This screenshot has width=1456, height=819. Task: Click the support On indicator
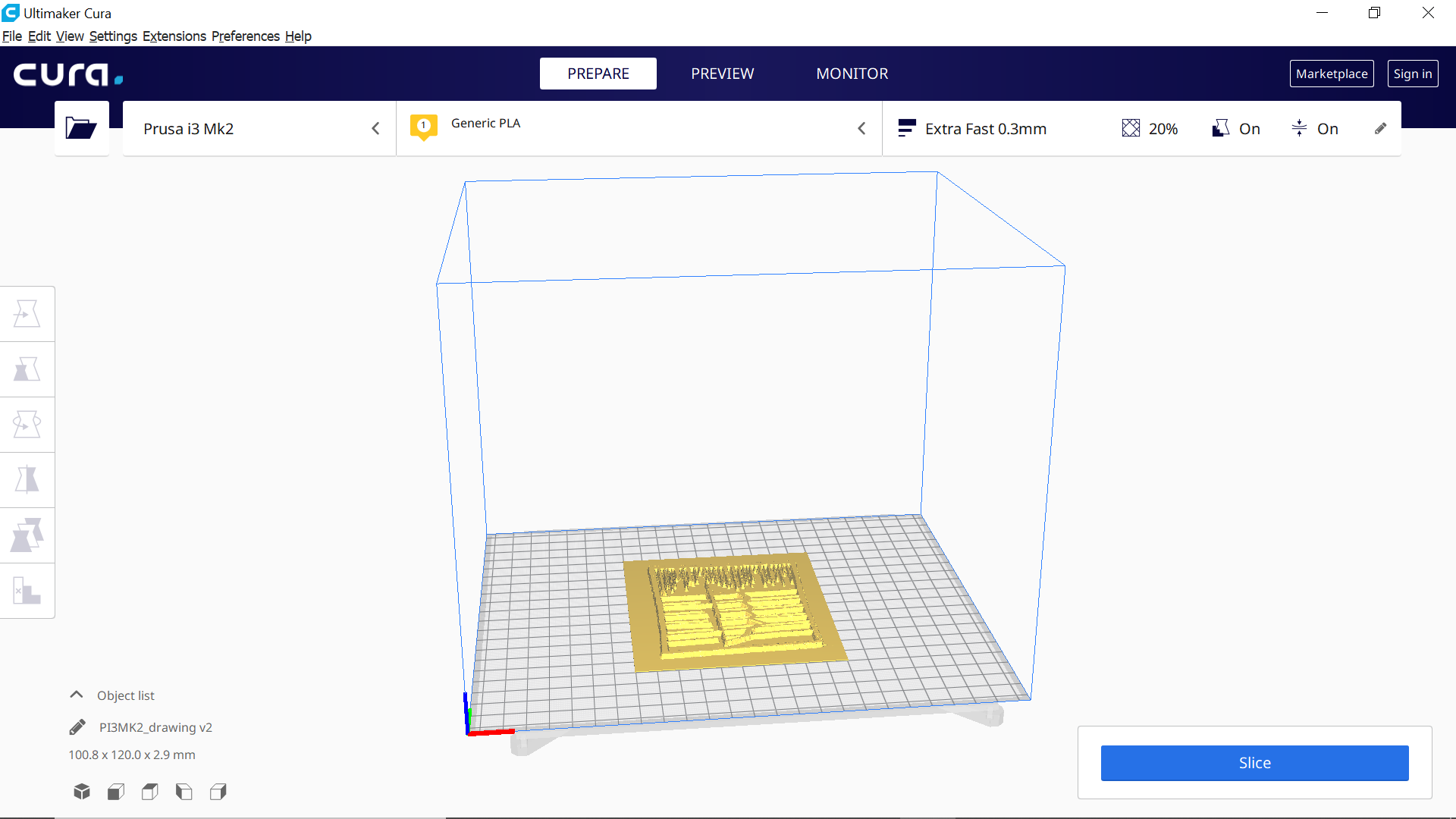[1236, 128]
